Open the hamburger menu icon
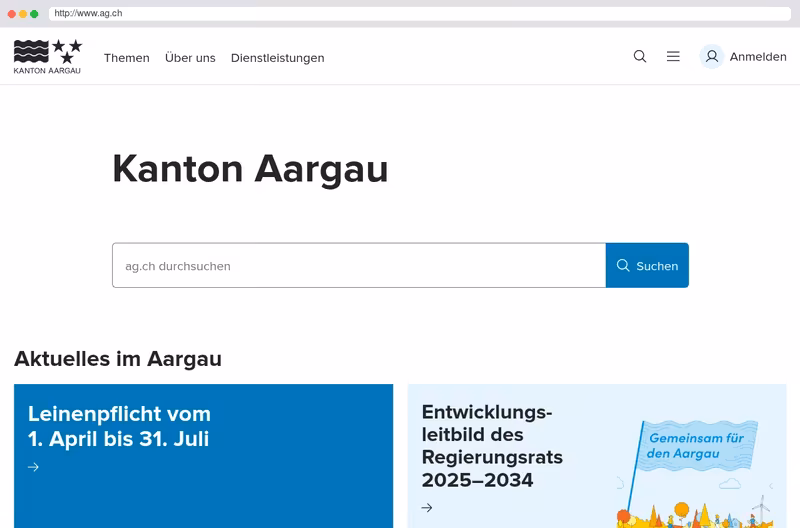 tap(673, 56)
